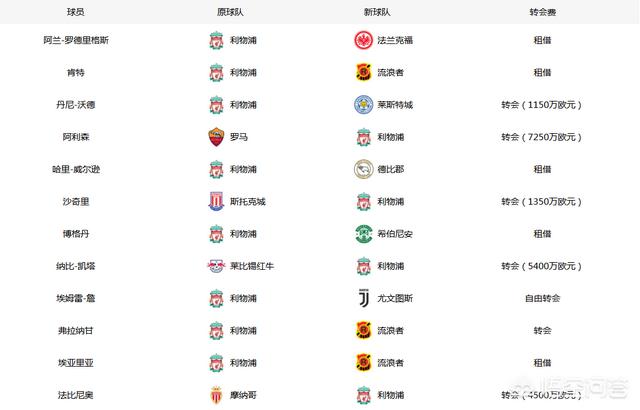The image size is (640, 410).
Task: Click team name 莱比锡红牛
Action: 252,266
